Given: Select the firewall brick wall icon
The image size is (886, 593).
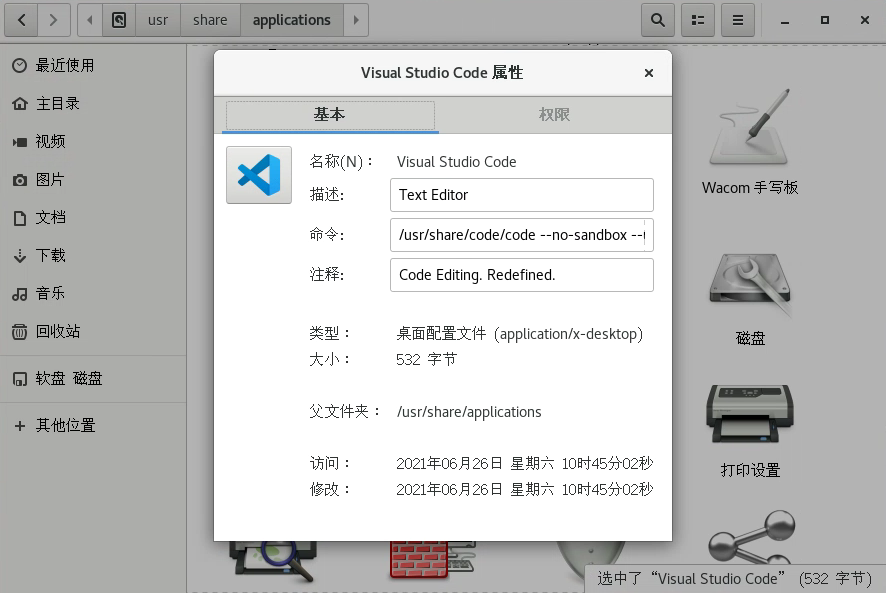Looking at the screenshot, I should pos(432,560).
